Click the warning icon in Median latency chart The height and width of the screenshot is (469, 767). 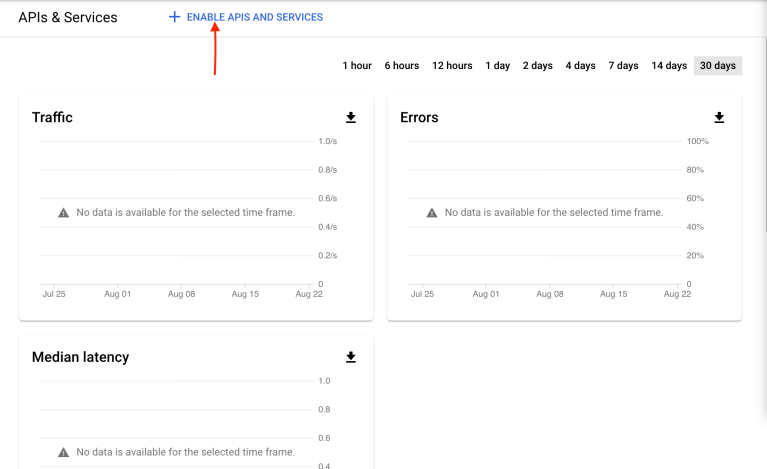coord(63,452)
